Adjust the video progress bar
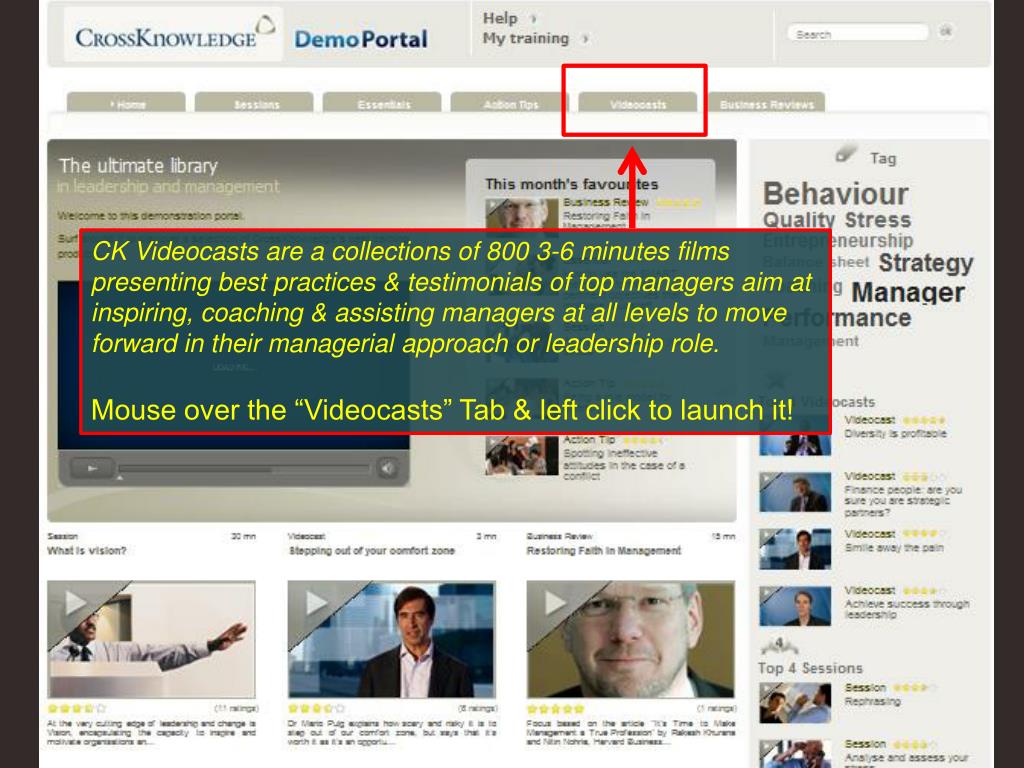 (244, 468)
